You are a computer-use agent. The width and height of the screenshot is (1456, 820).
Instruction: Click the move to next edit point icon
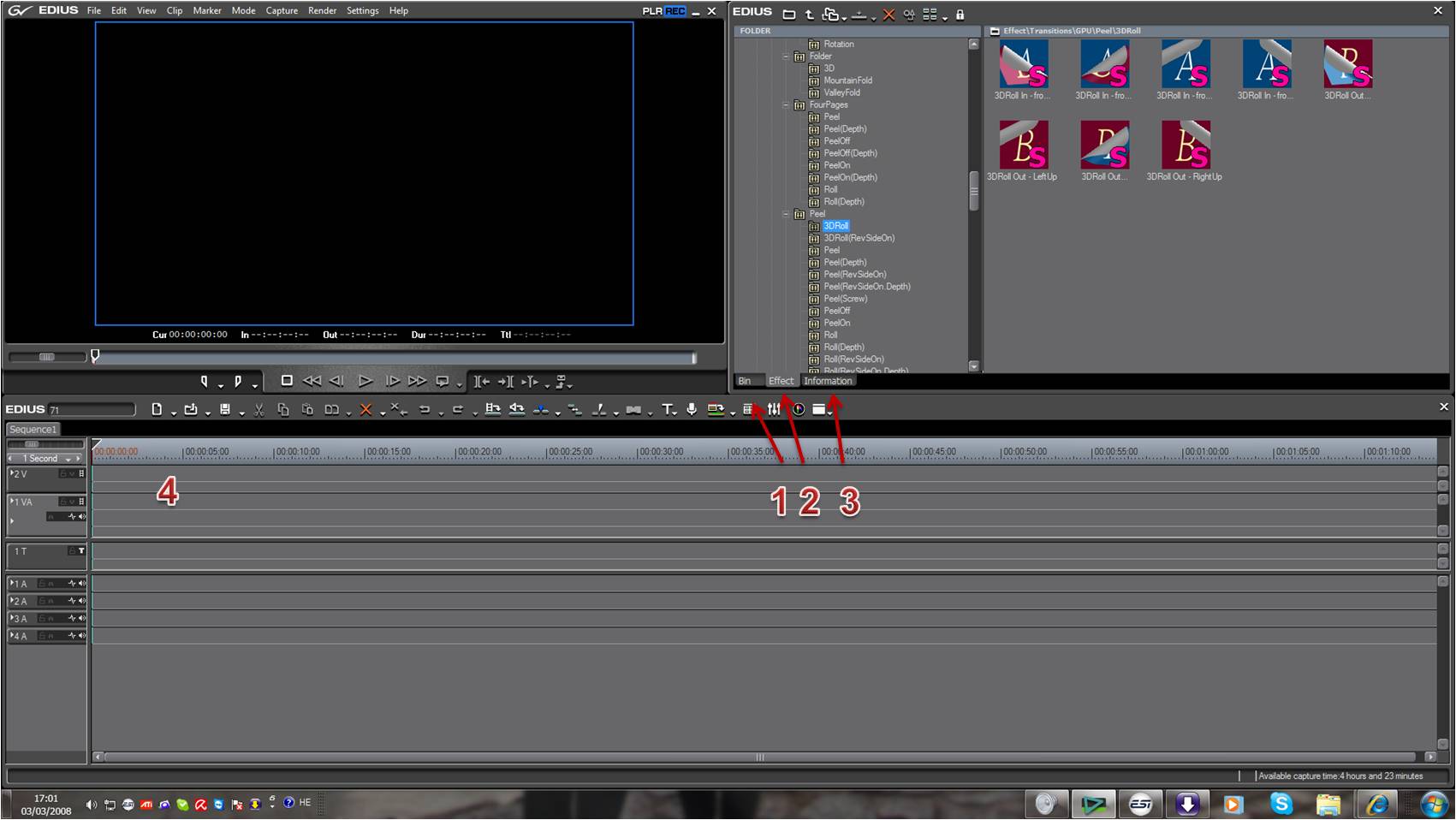(x=506, y=382)
